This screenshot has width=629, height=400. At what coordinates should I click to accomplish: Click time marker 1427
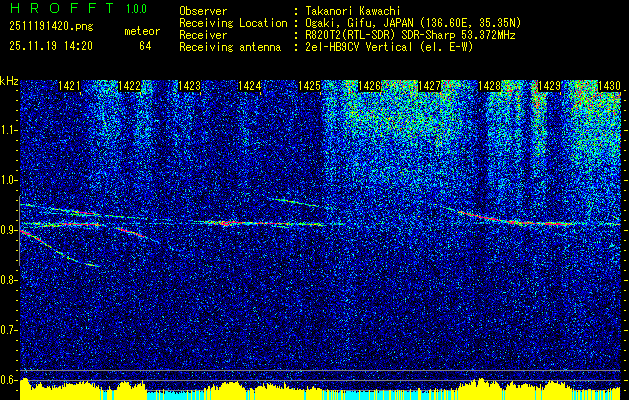point(430,86)
